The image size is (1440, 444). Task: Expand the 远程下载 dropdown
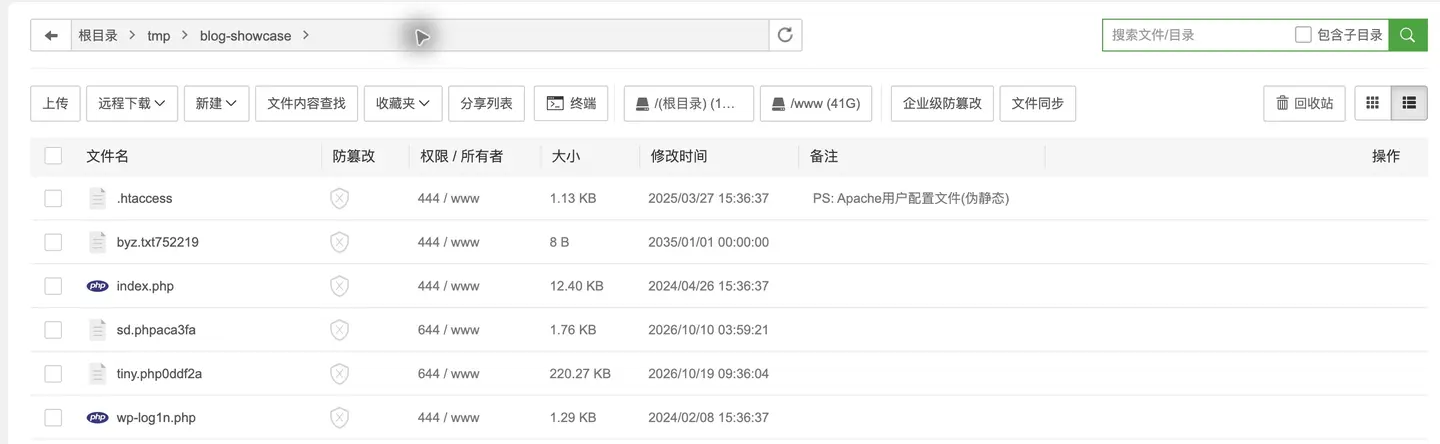[132, 103]
